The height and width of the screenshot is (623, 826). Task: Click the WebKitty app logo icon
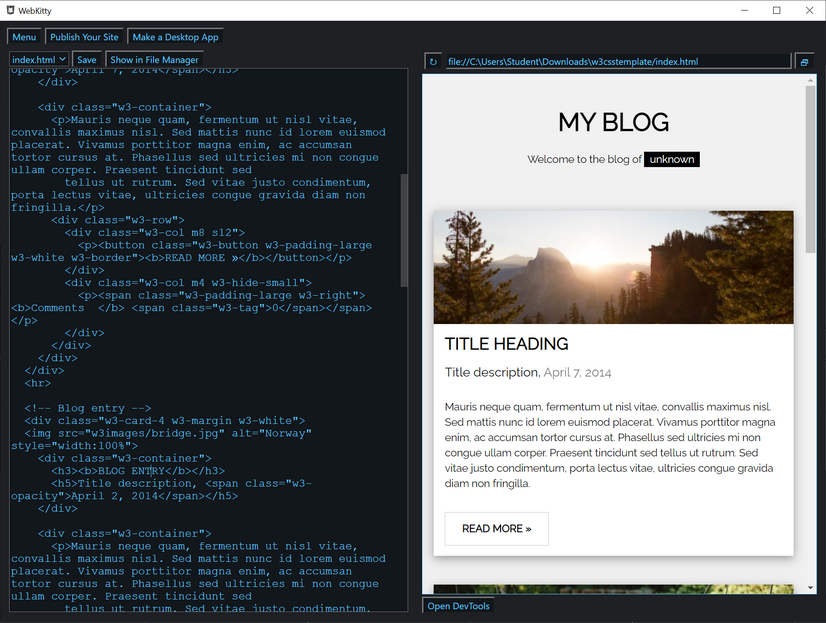click(x=10, y=10)
